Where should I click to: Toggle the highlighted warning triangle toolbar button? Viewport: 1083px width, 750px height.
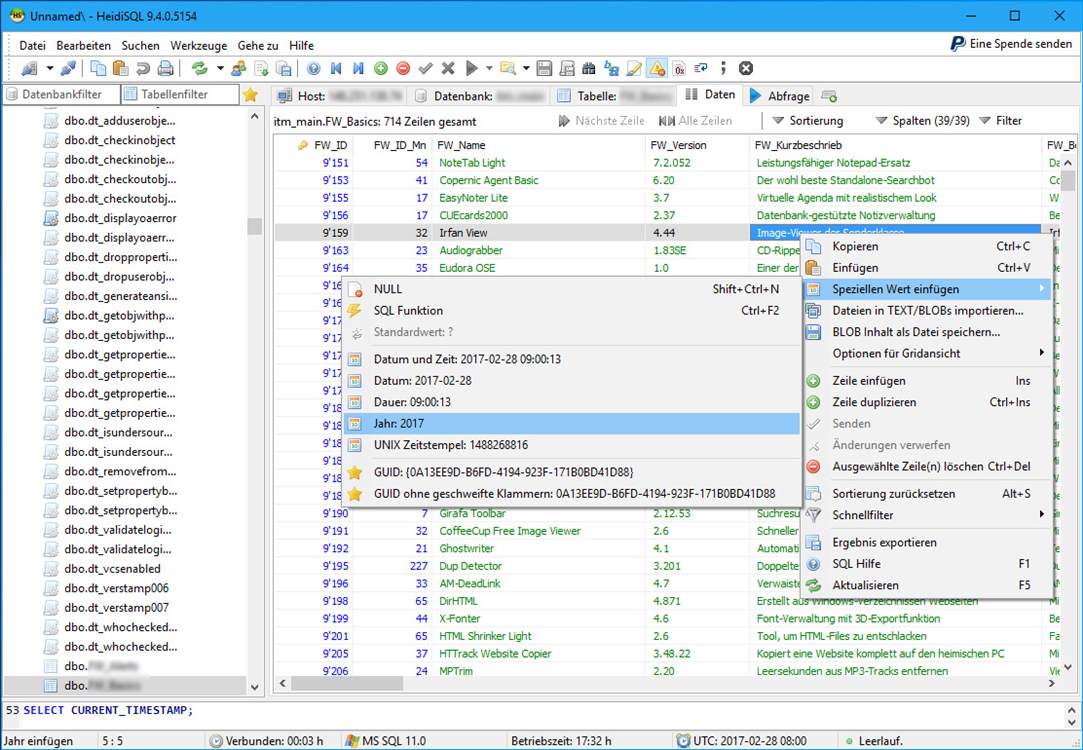coord(656,68)
